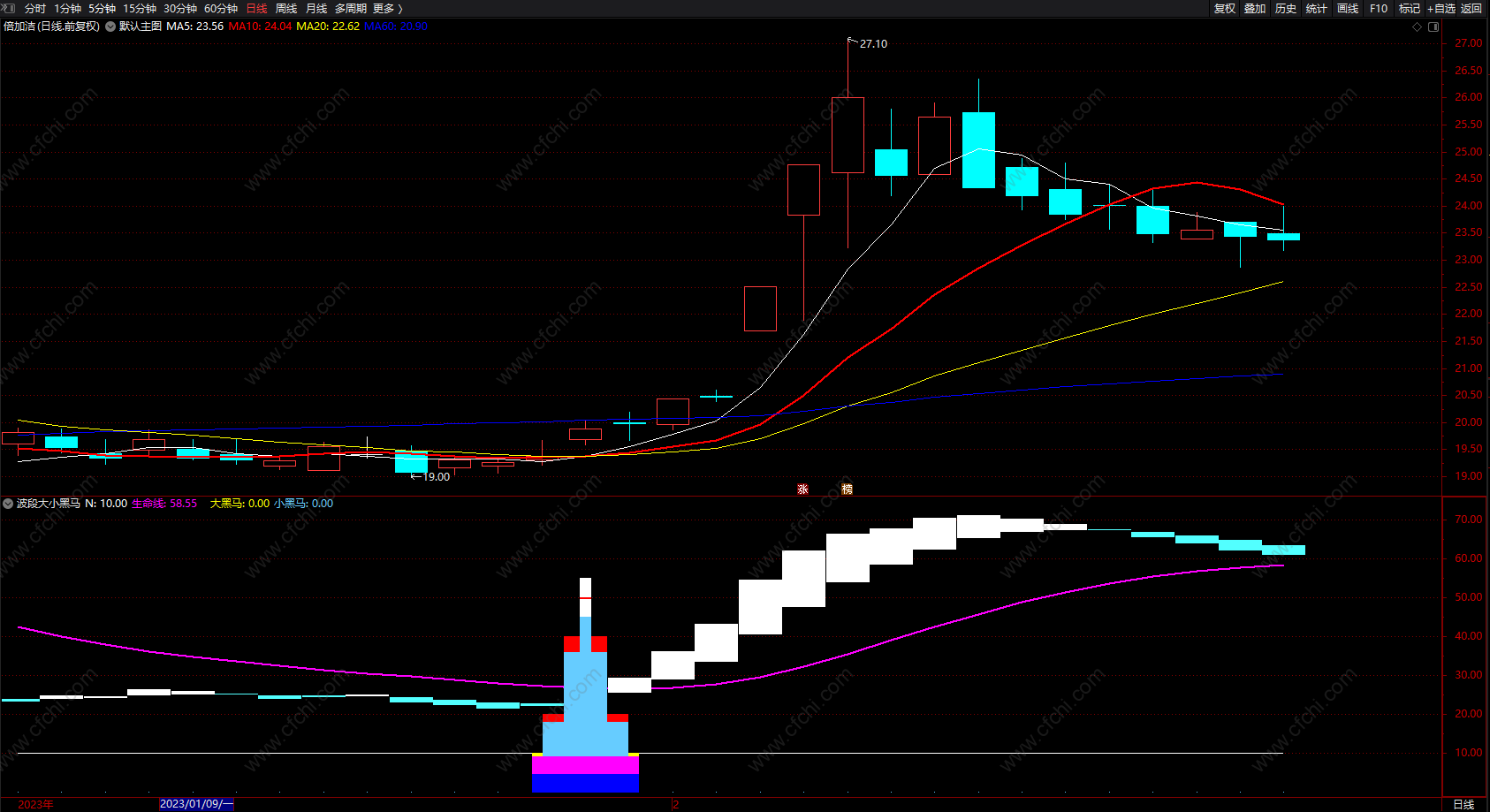Image resolution: width=1490 pixels, height=812 pixels.
Task: Open 历史 history
Action: point(1286,9)
